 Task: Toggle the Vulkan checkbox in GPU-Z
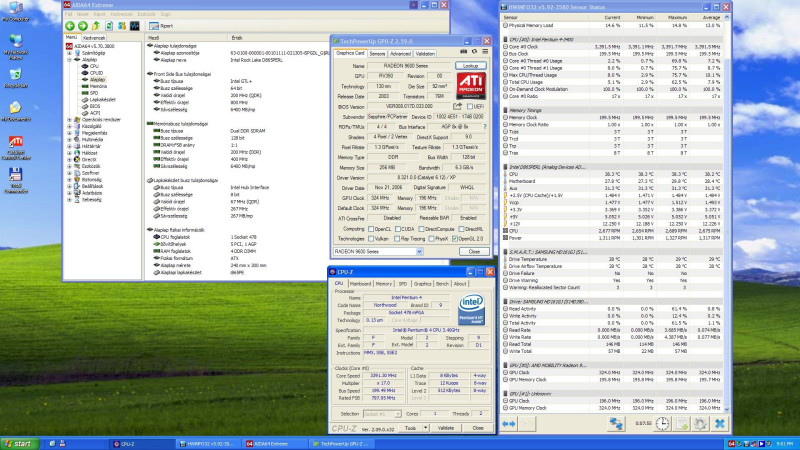(371, 239)
